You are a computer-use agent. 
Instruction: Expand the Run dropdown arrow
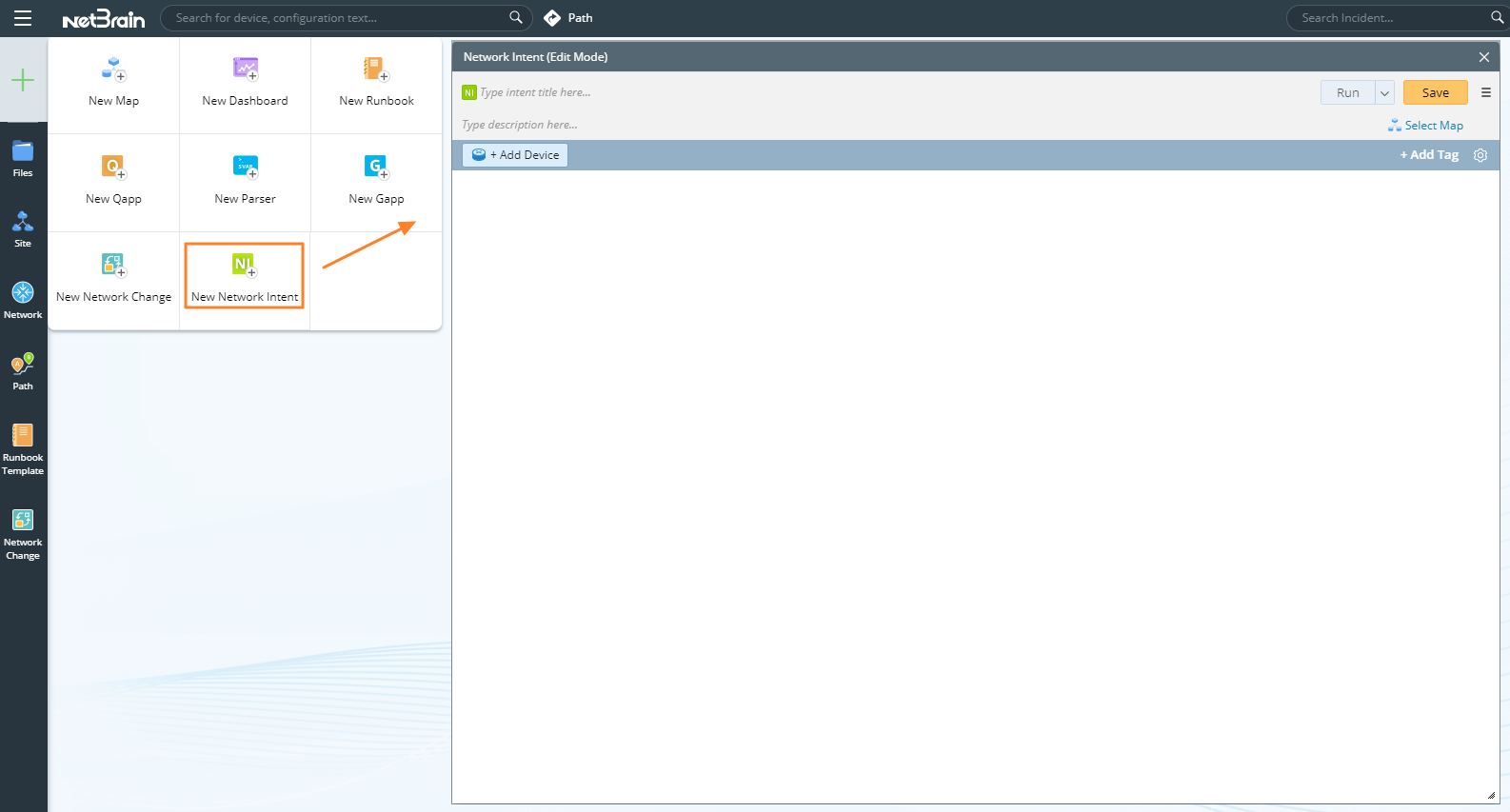(1385, 92)
